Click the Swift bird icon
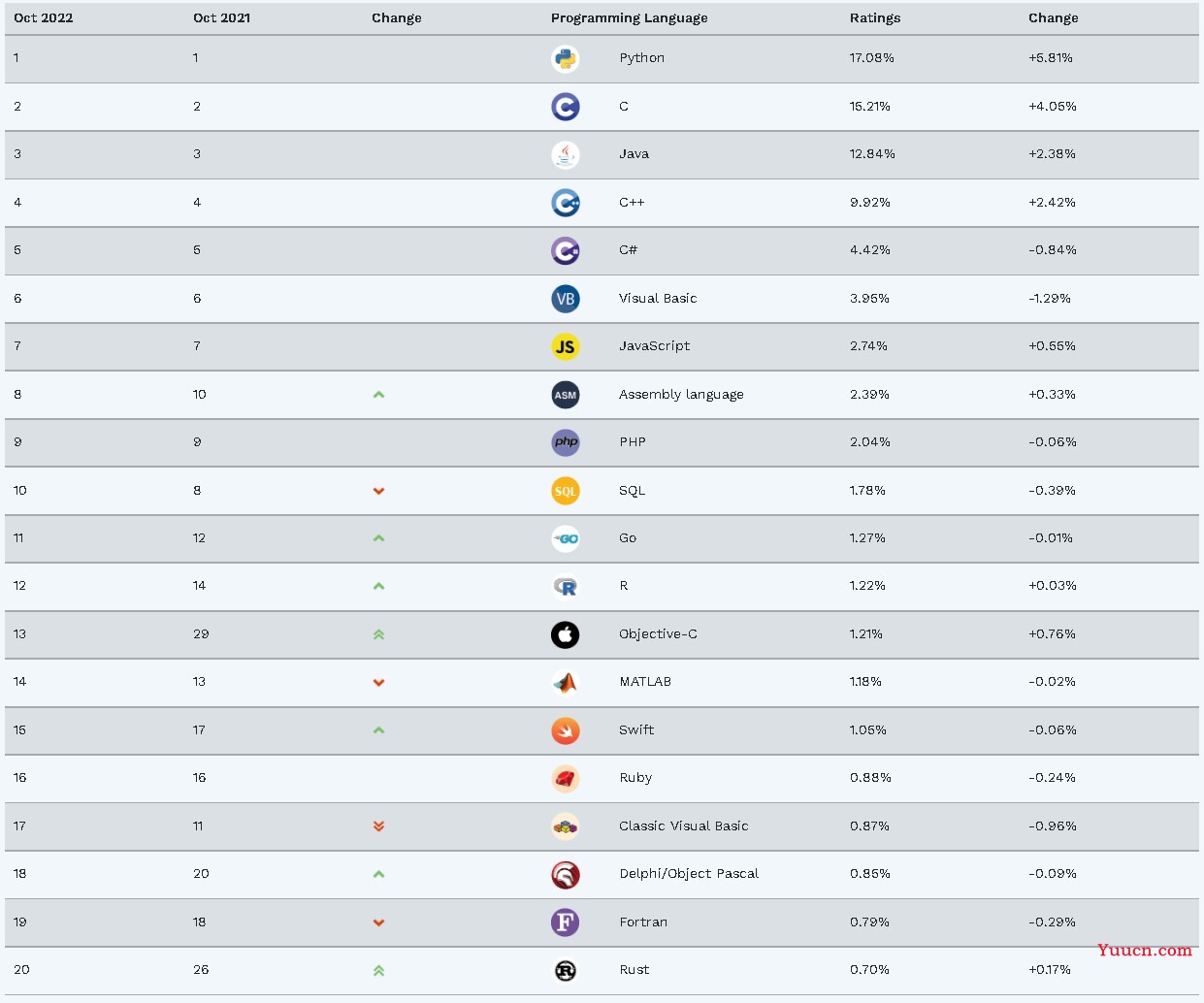Viewport: 1204px width, 1003px height. coord(566,730)
